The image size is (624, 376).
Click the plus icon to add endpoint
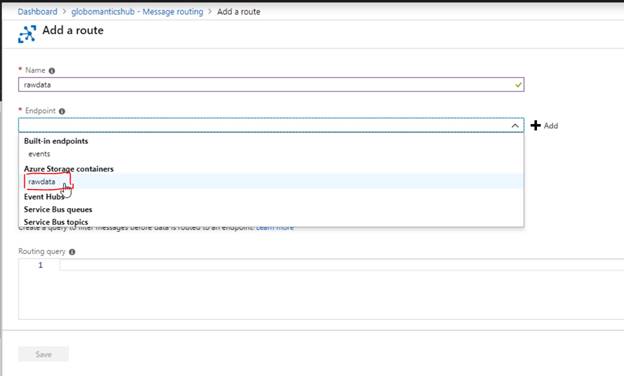[536, 125]
